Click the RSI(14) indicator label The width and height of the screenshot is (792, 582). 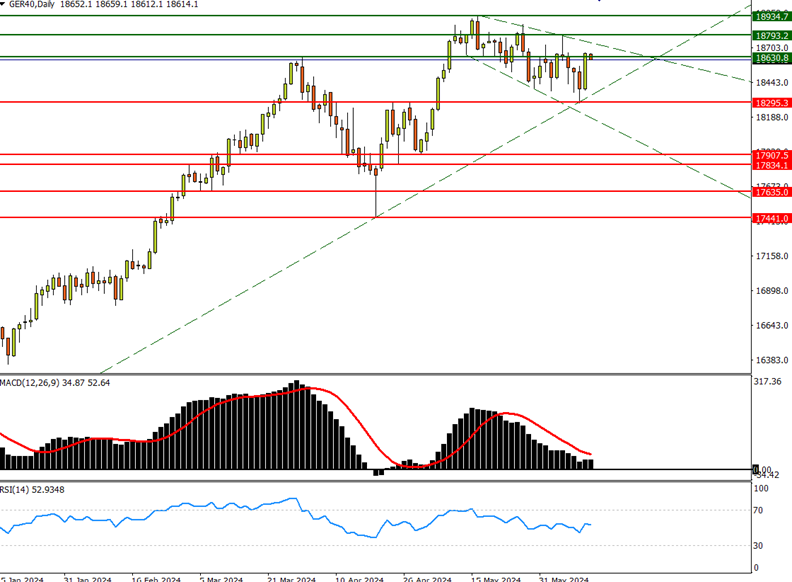pyautogui.click(x=18, y=490)
